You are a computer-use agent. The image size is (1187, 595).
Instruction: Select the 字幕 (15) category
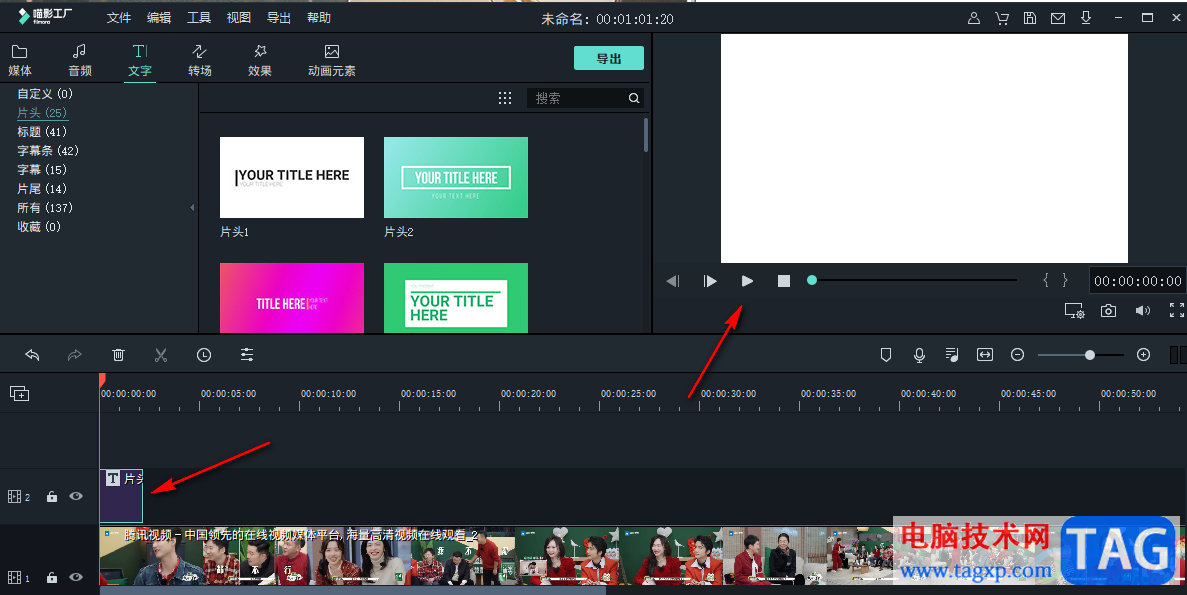pyautogui.click(x=42, y=170)
